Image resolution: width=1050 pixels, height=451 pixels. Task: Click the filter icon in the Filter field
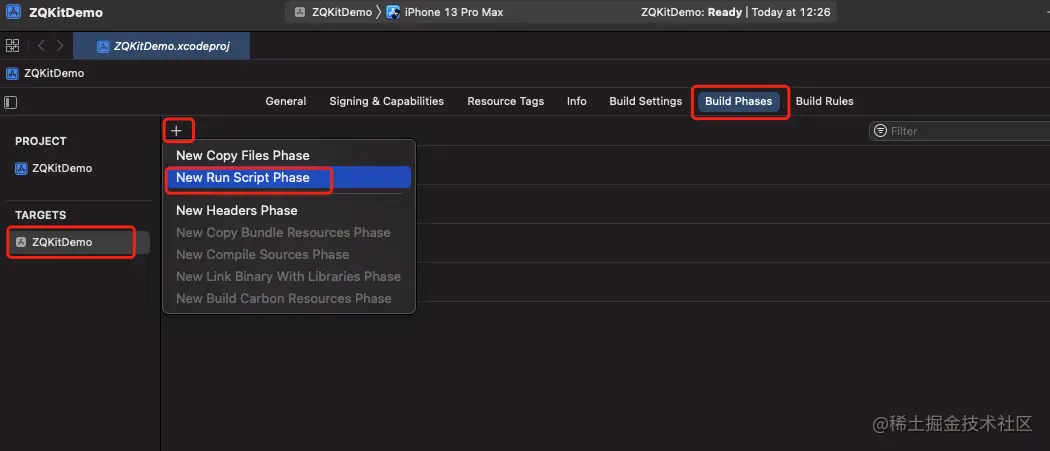pos(881,131)
